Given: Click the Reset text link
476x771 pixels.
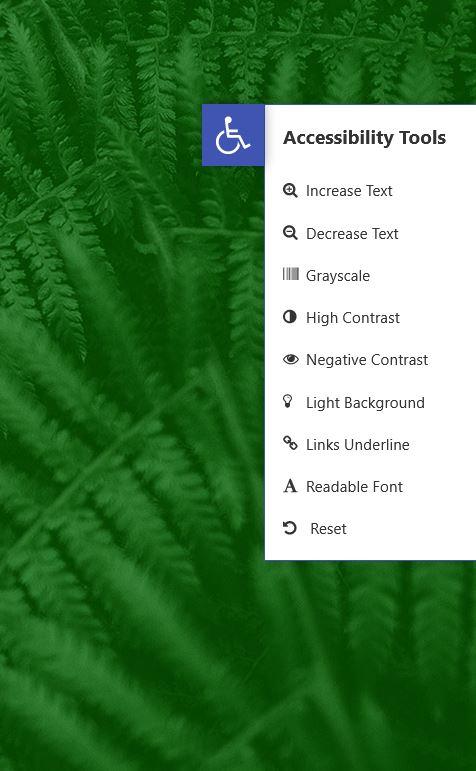Looking at the screenshot, I should tap(328, 529).
